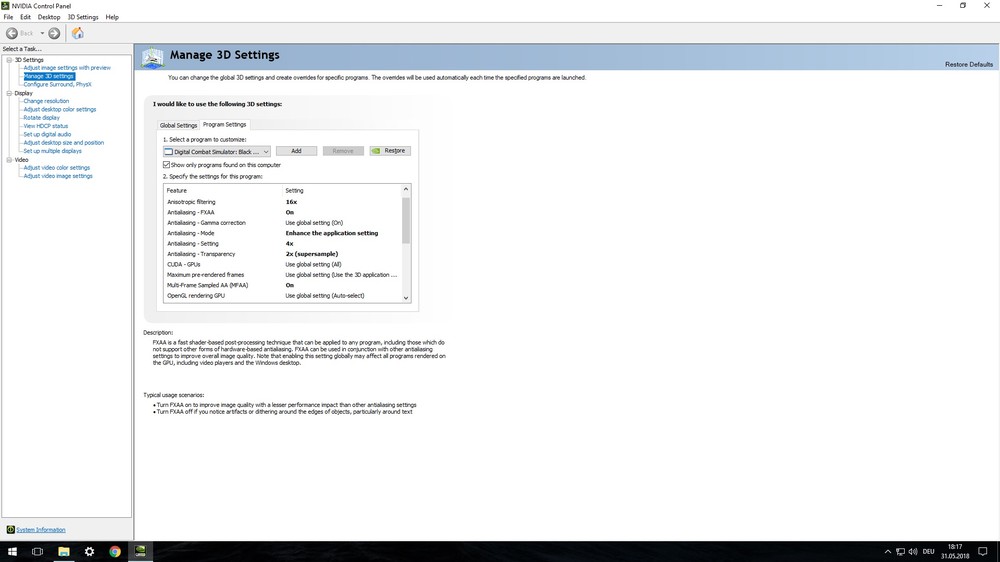The height and width of the screenshot is (562, 1000).
Task: Click the Add program button
Action: 297,151
